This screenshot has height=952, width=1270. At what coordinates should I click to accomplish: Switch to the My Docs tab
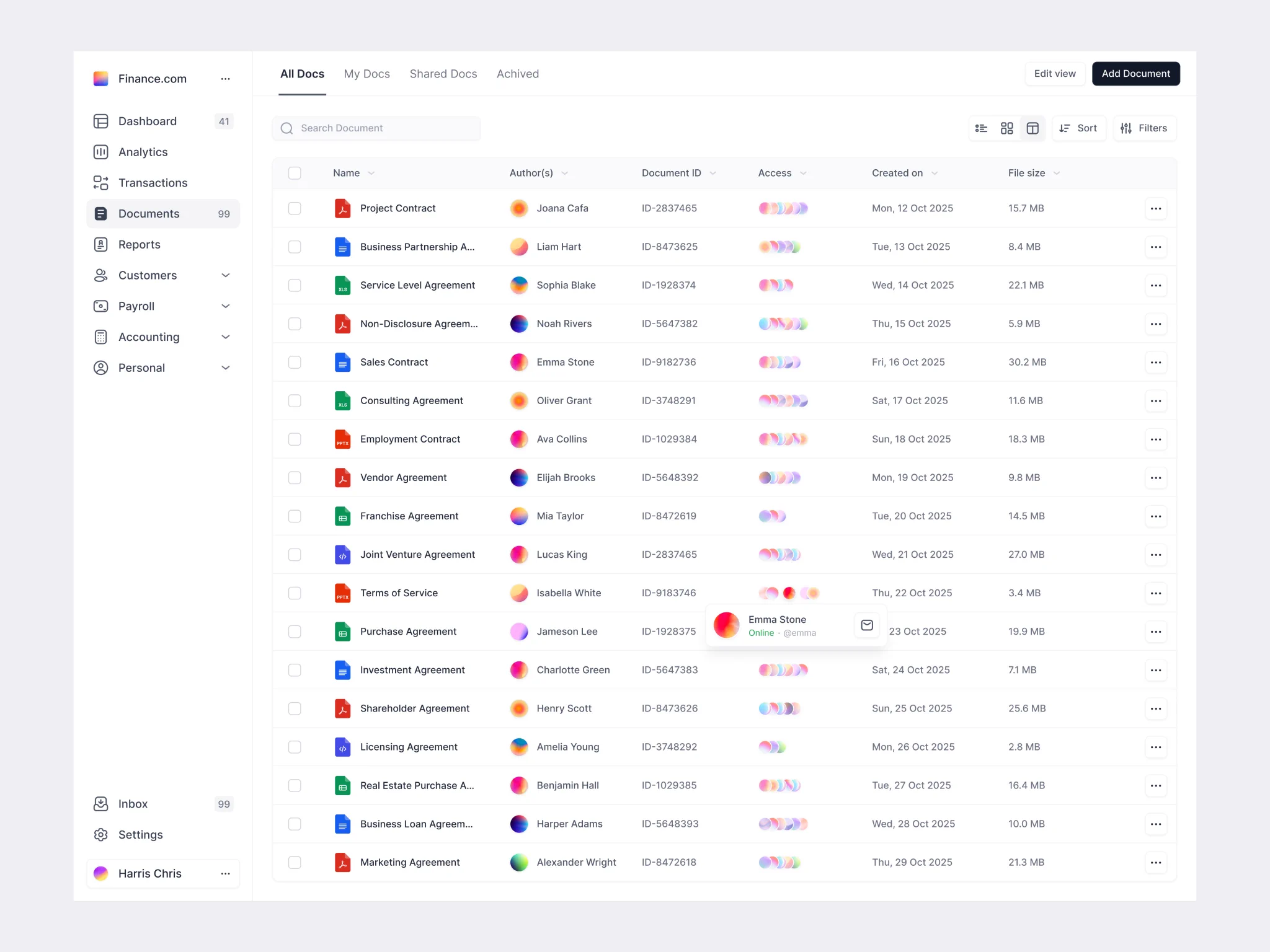click(367, 74)
